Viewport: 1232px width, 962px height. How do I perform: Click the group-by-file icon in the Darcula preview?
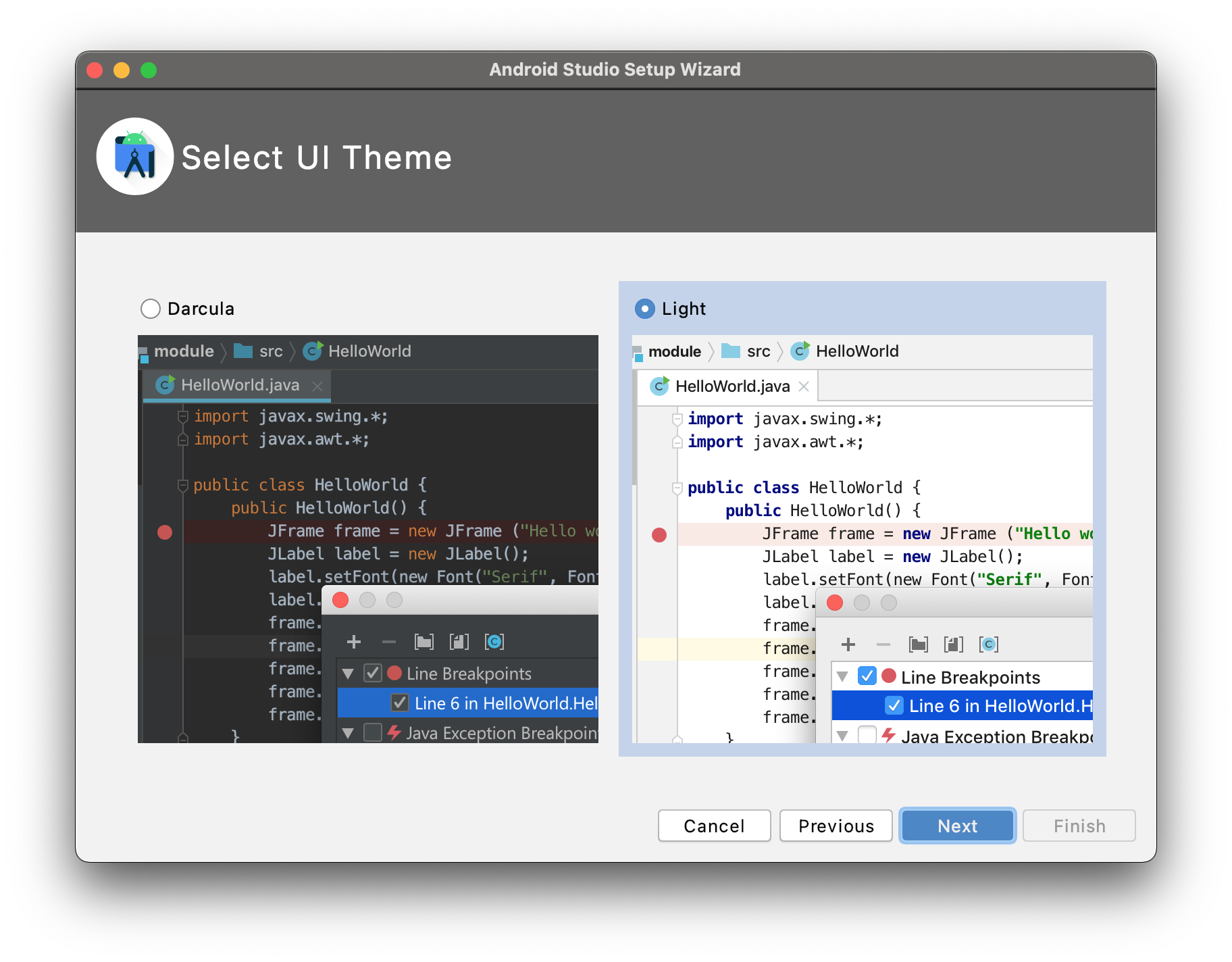pos(459,642)
